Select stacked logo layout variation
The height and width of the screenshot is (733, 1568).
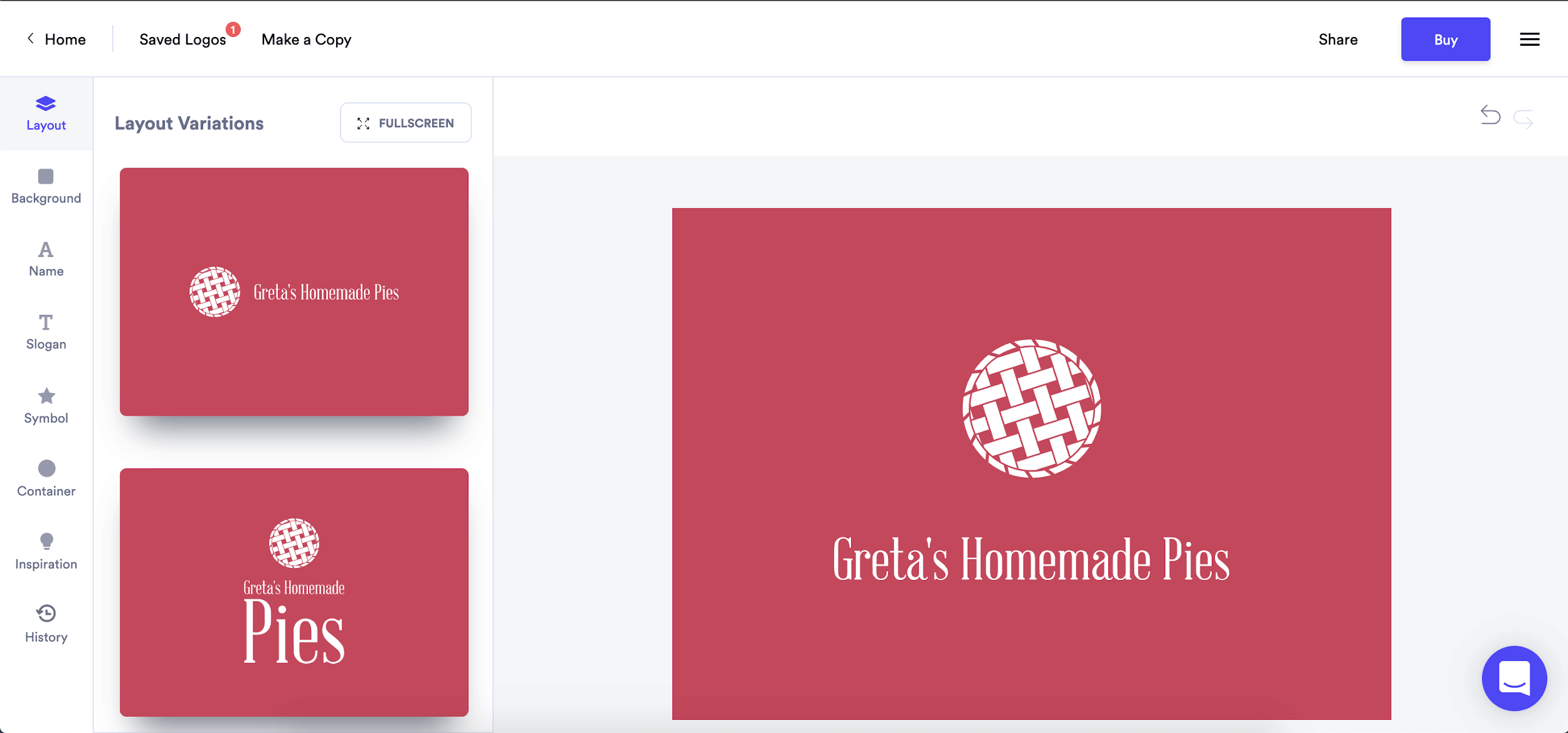click(x=294, y=592)
